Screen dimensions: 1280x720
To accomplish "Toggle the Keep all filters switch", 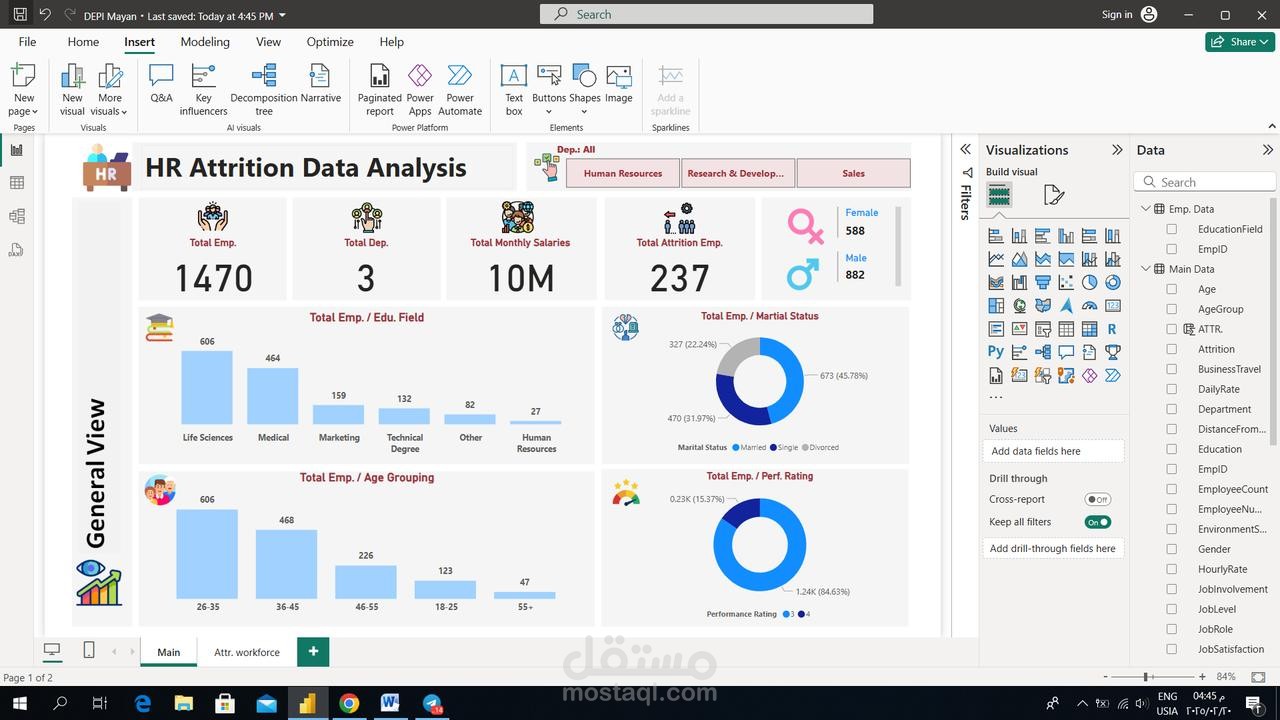I will click(1098, 522).
